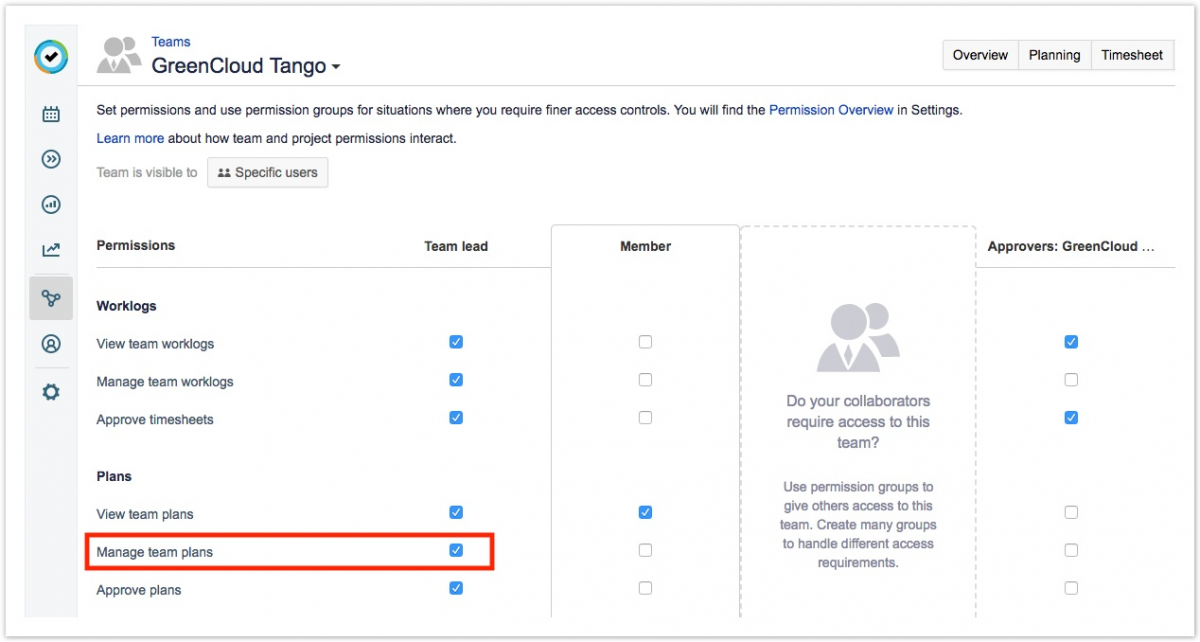Screen dimensions: 1200x642
Task: Open the settings gear icon in sidebar
Action: click(x=51, y=392)
